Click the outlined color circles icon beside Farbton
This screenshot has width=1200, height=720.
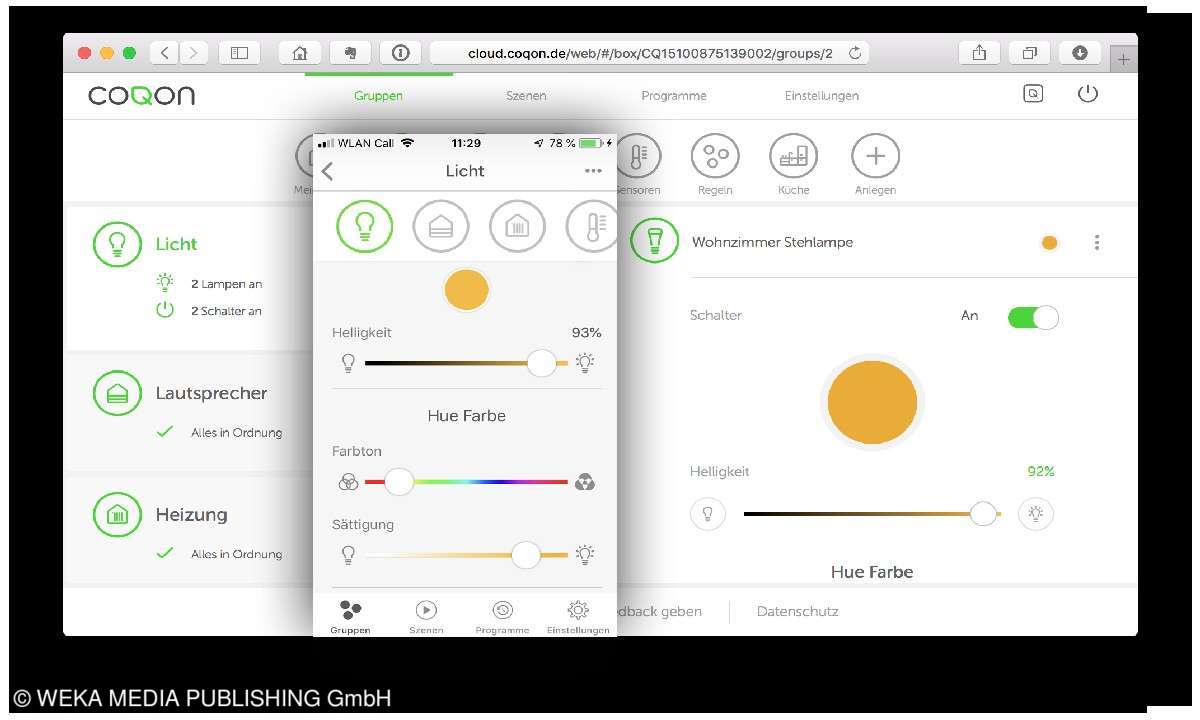[348, 482]
